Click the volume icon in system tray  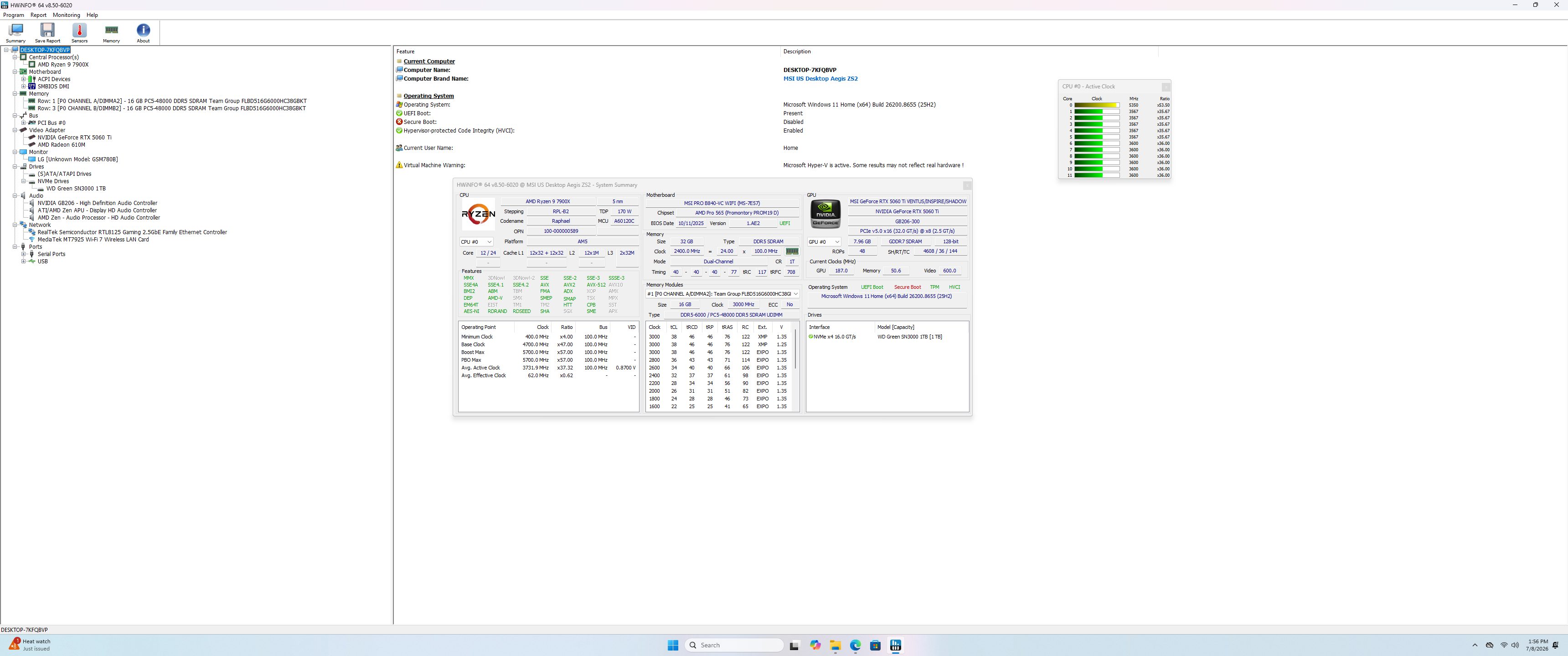click(x=1515, y=645)
